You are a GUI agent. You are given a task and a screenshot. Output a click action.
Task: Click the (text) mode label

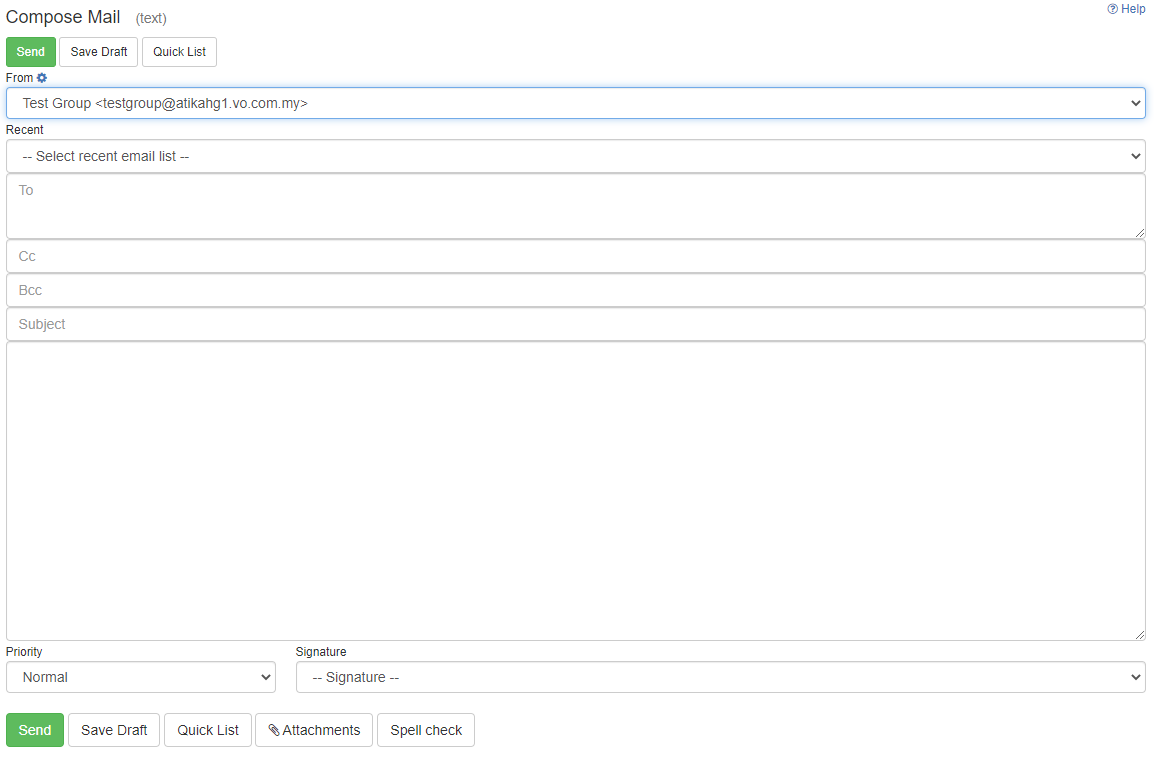tap(151, 18)
